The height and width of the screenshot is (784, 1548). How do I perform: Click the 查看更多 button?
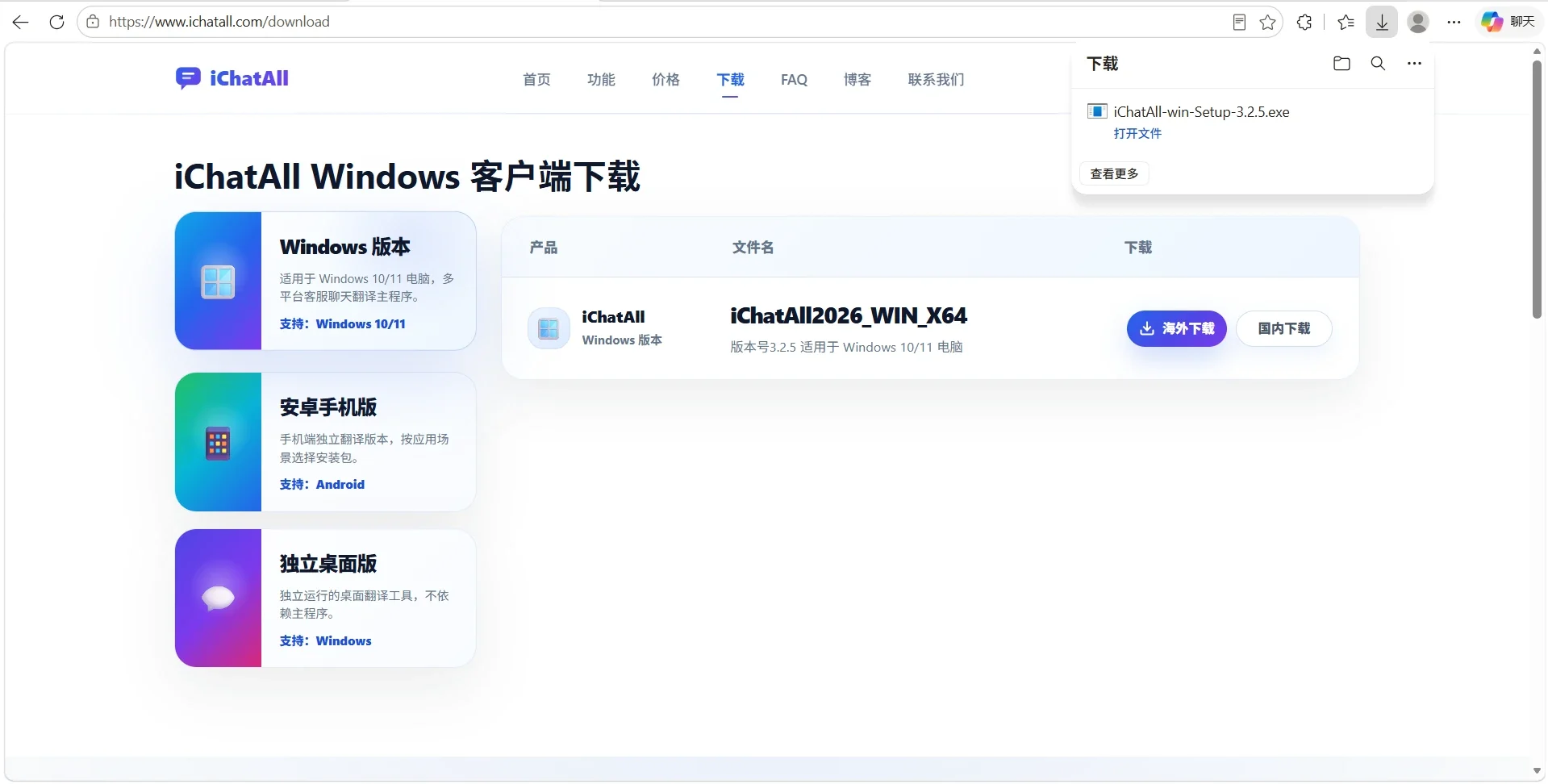(1114, 173)
